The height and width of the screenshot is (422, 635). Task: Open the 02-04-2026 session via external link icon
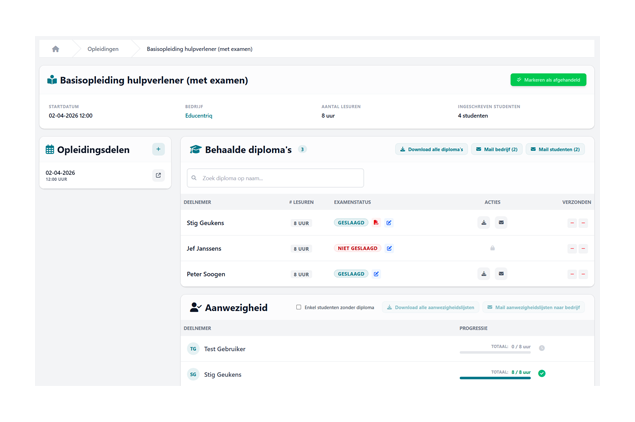coord(158,175)
